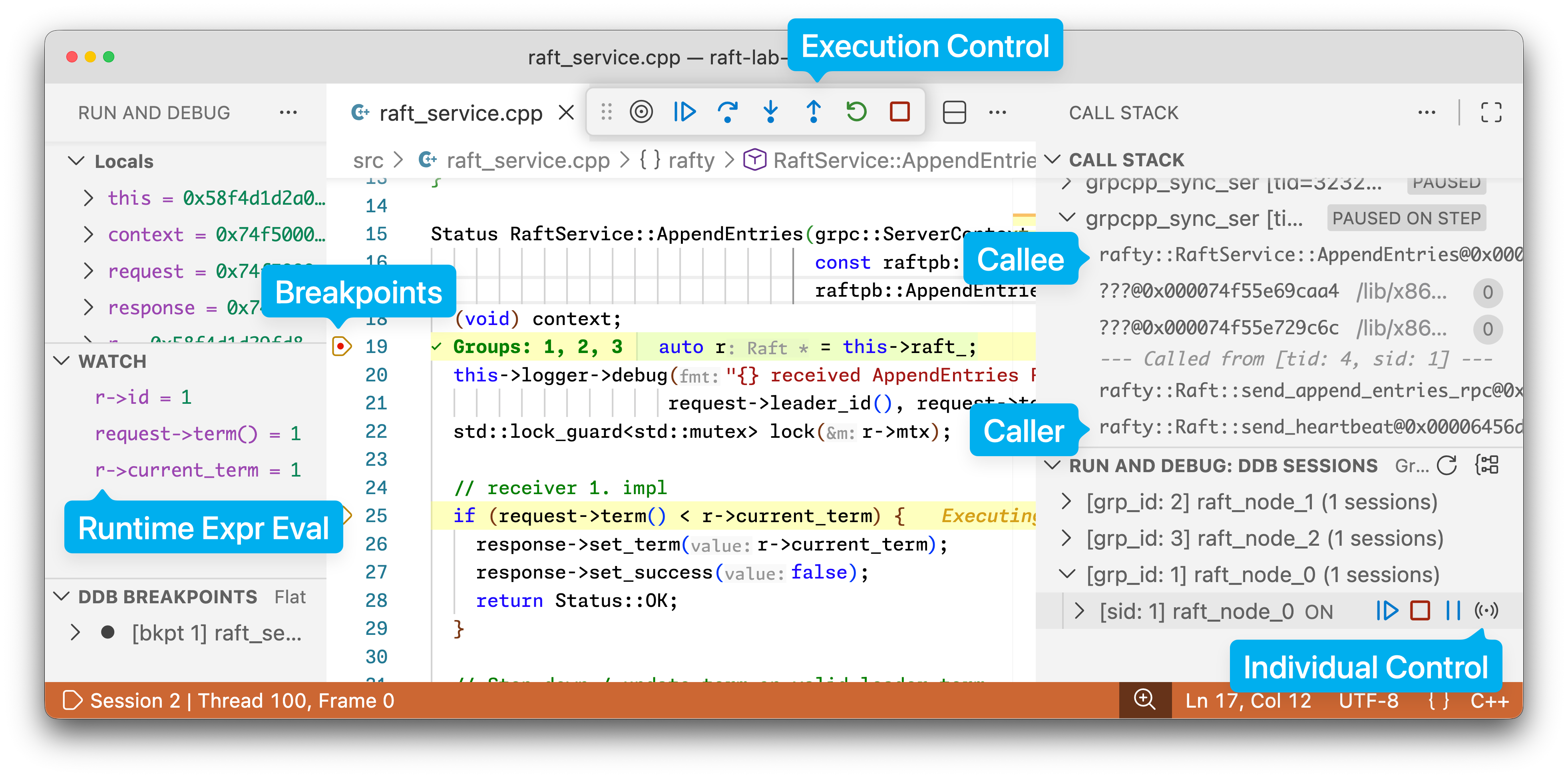This screenshot has height=778, width=1568.
Task: Open editor more actions ellipsis
Action: 997,112
